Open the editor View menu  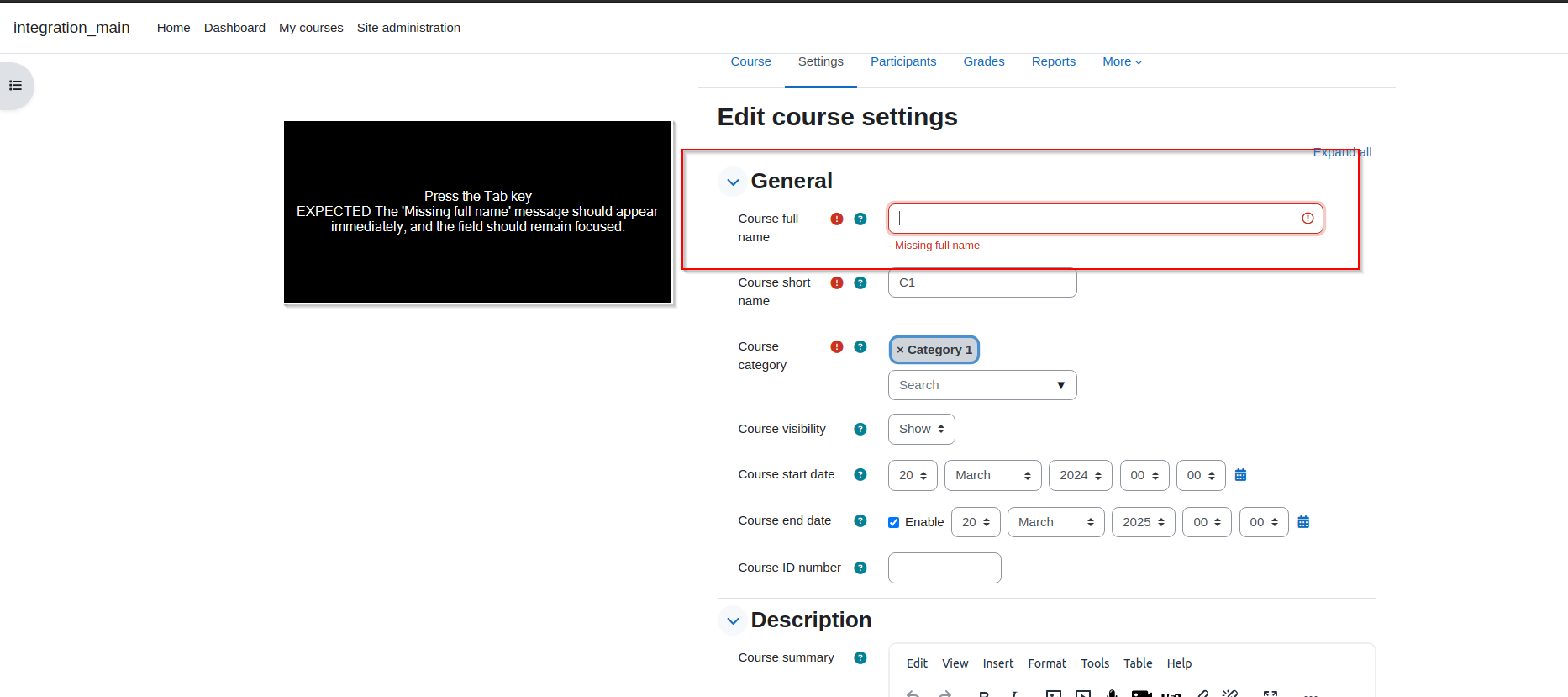tap(955, 663)
